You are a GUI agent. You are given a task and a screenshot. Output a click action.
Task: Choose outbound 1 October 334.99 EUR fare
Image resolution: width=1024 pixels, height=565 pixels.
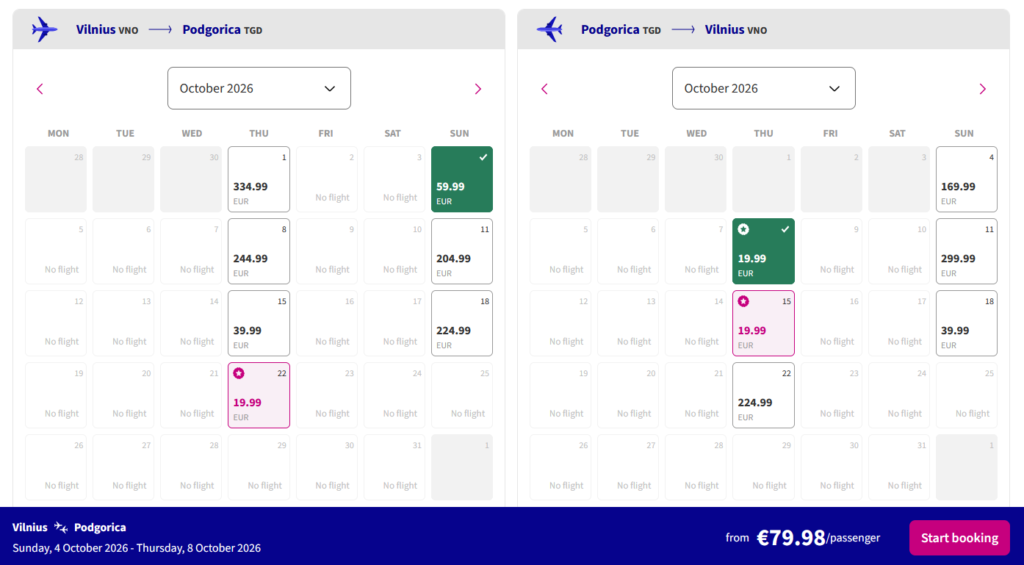pos(259,179)
